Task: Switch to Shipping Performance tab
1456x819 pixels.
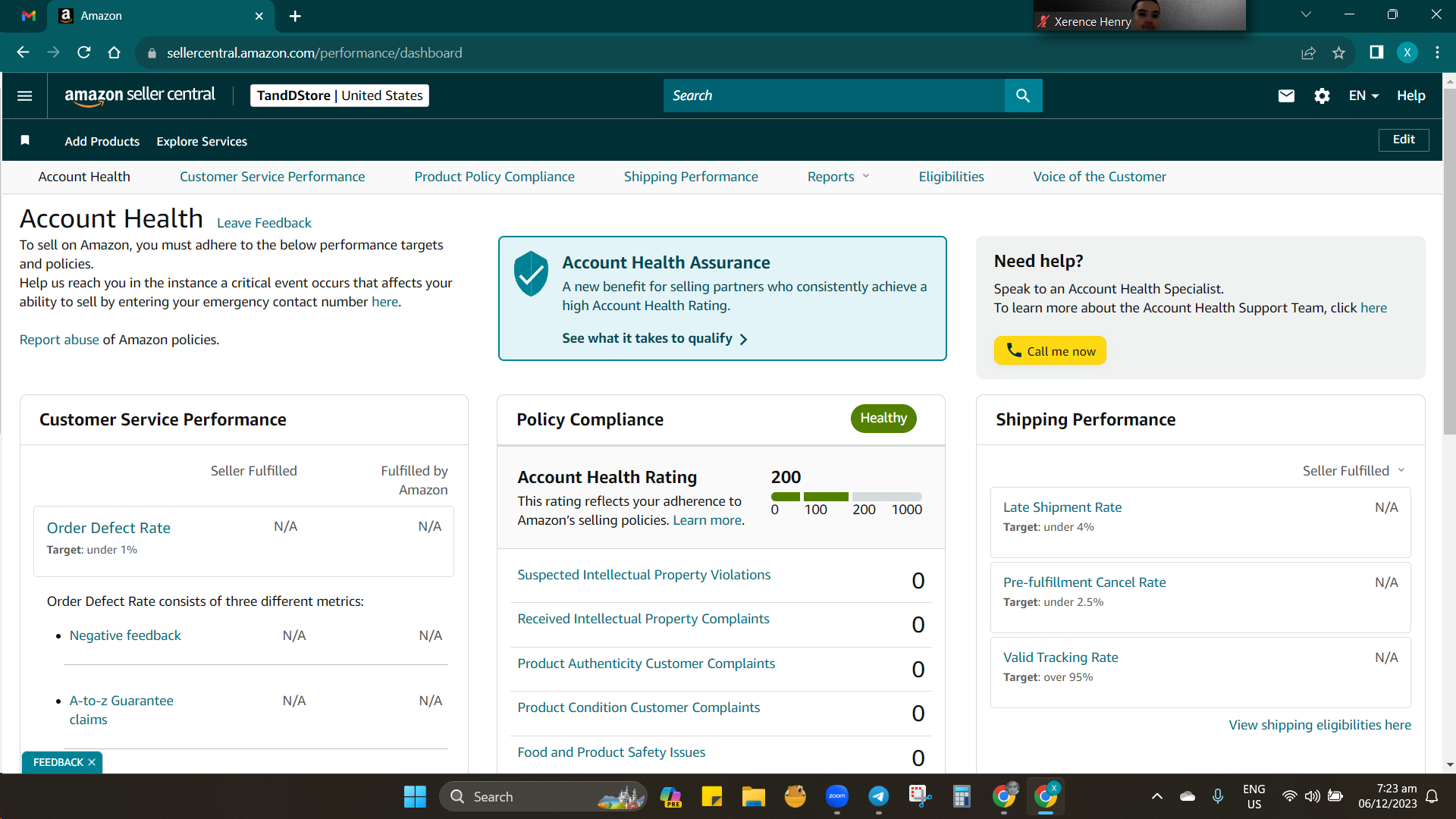Action: 691,177
